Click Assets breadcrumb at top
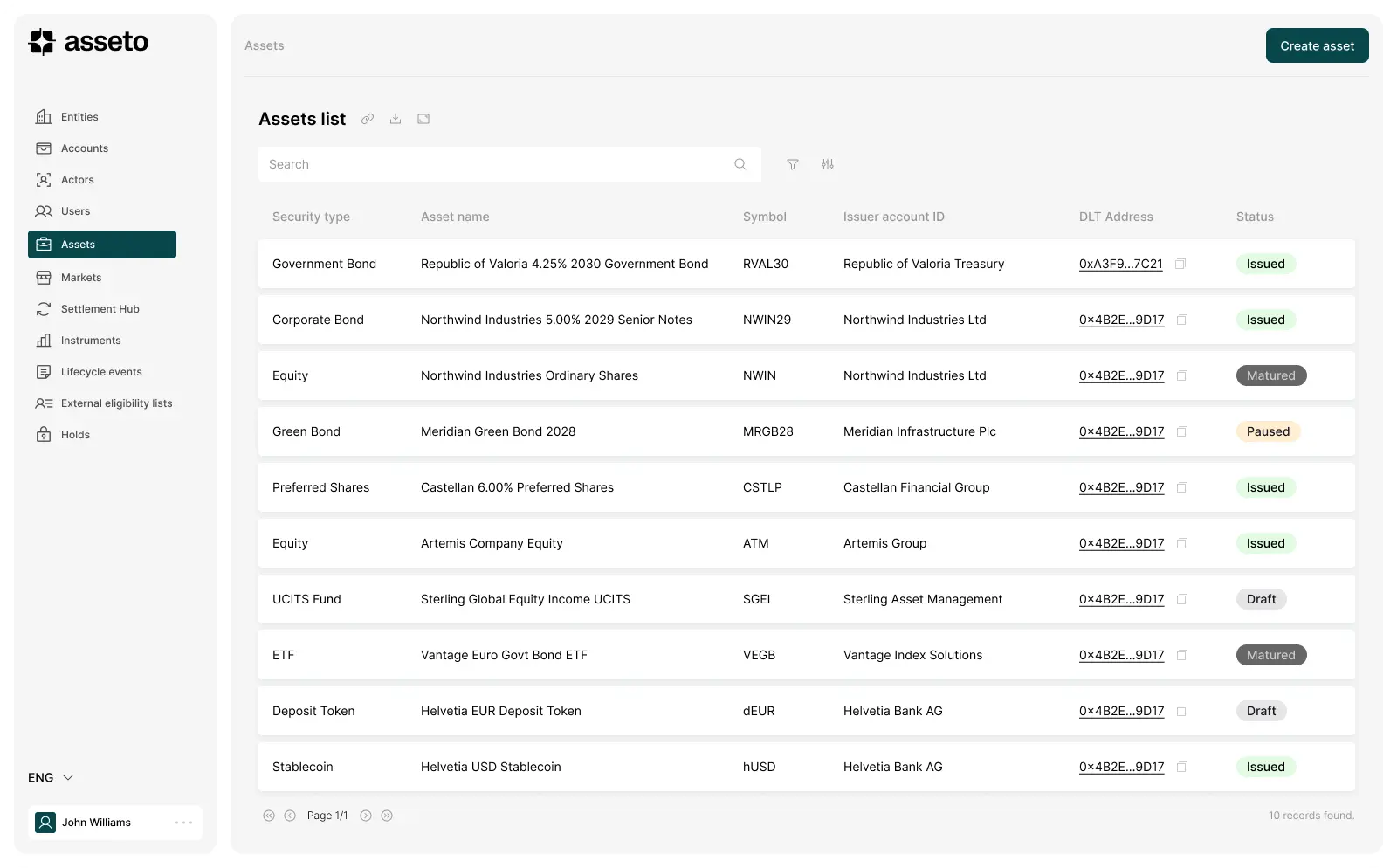The image size is (1397, 868). tap(265, 45)
